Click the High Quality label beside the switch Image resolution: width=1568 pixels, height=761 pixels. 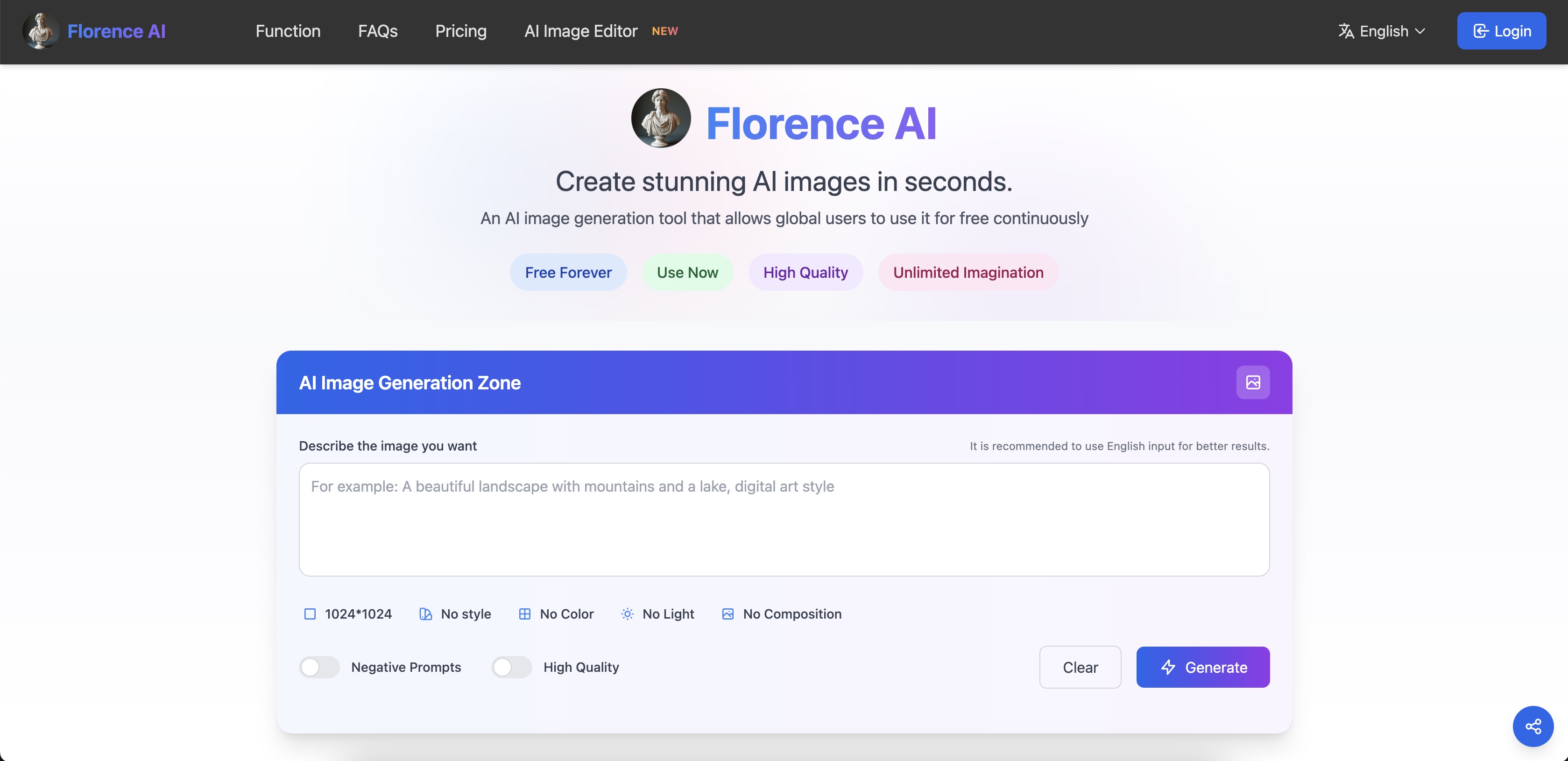(581, 667)
